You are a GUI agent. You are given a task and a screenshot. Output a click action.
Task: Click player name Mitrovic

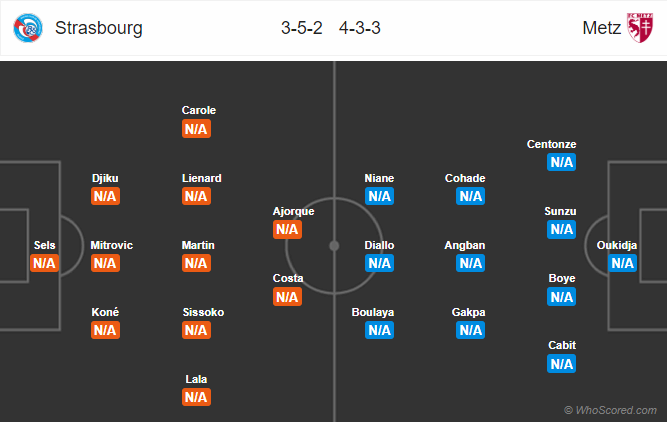click(x=111, y=245)
